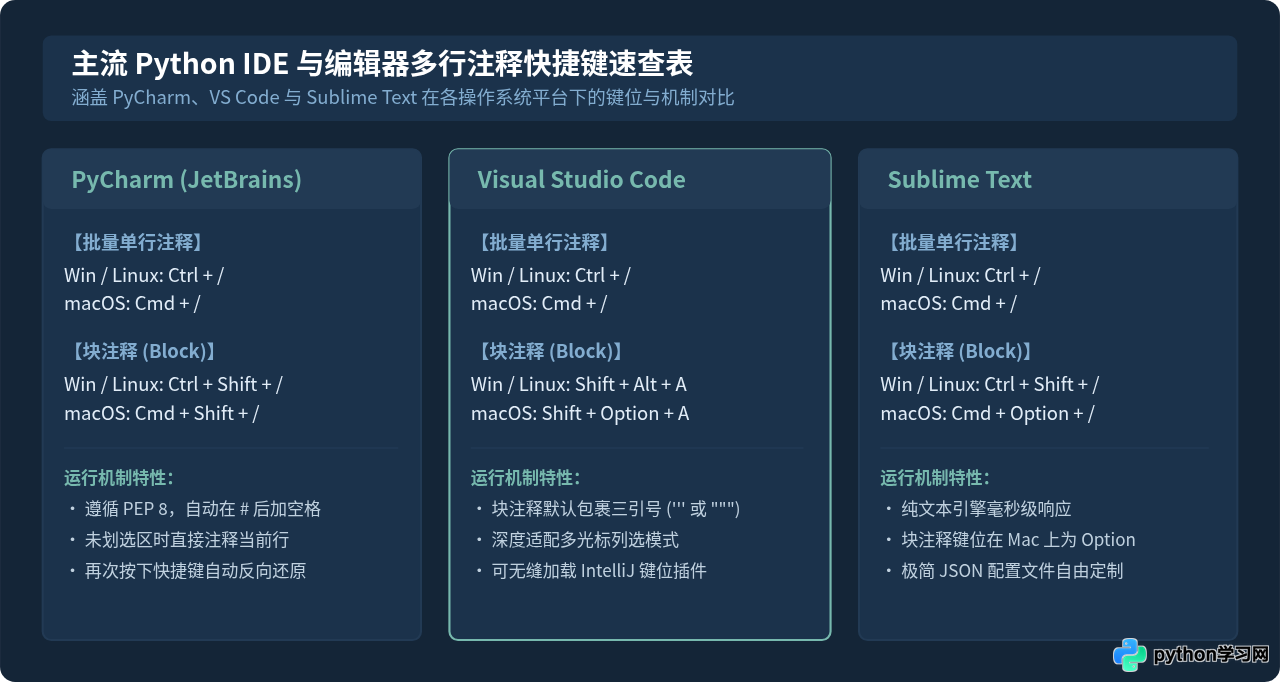Click the bullet "块注释默认包裹三引号"
The height and width of the screenshot is (683, 1280).
(606, 510)
